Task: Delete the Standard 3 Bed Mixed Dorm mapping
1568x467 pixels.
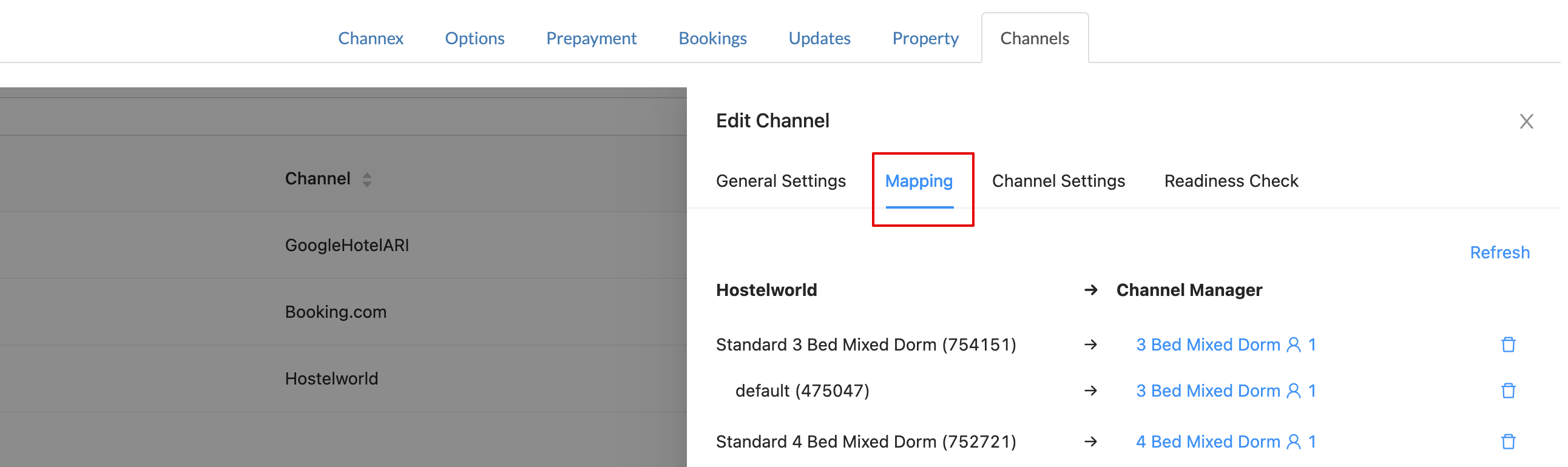Action: coord(1509,344)
